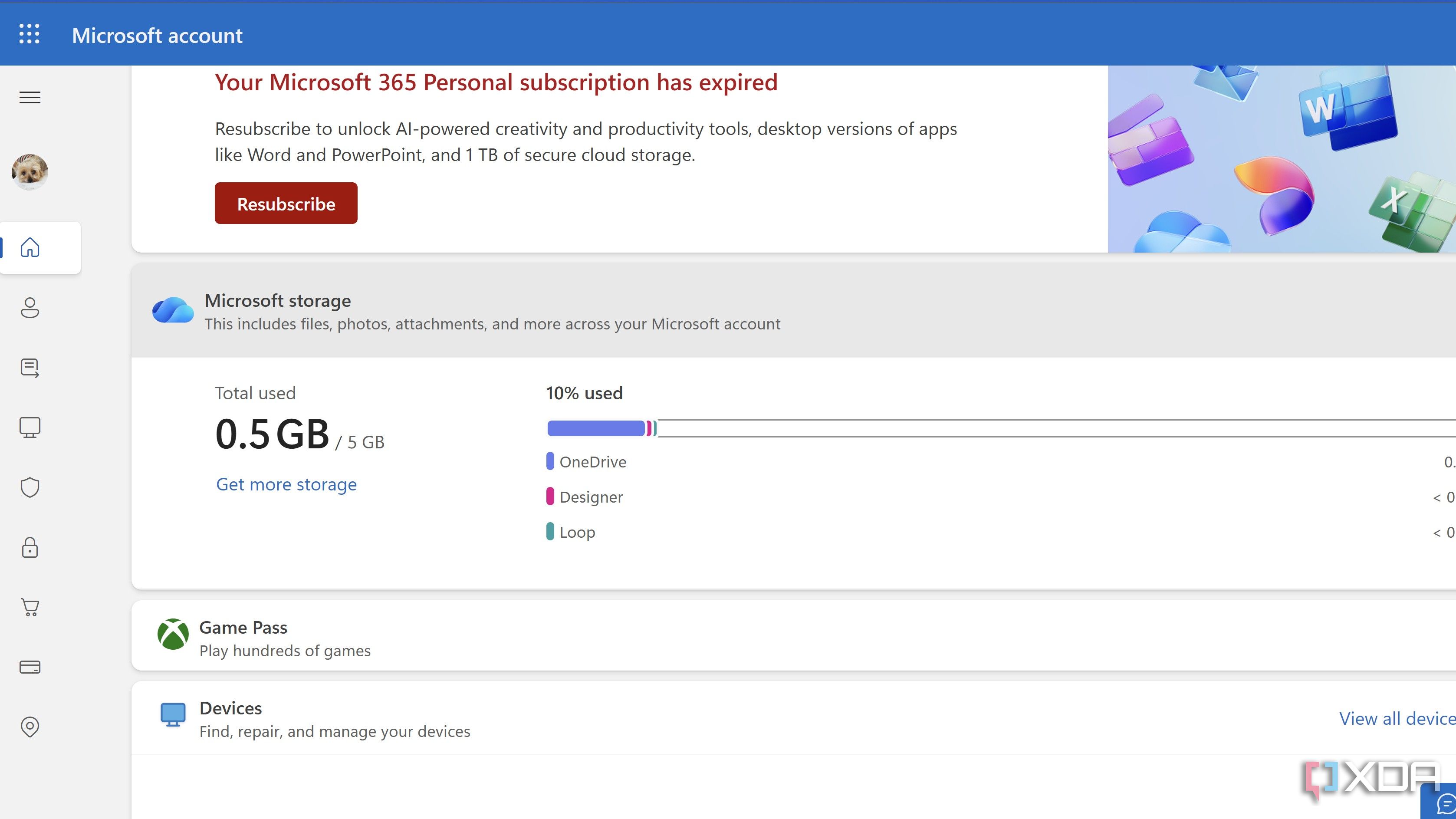
Task: Click Loop teal legend swatch
Action: 550,531
